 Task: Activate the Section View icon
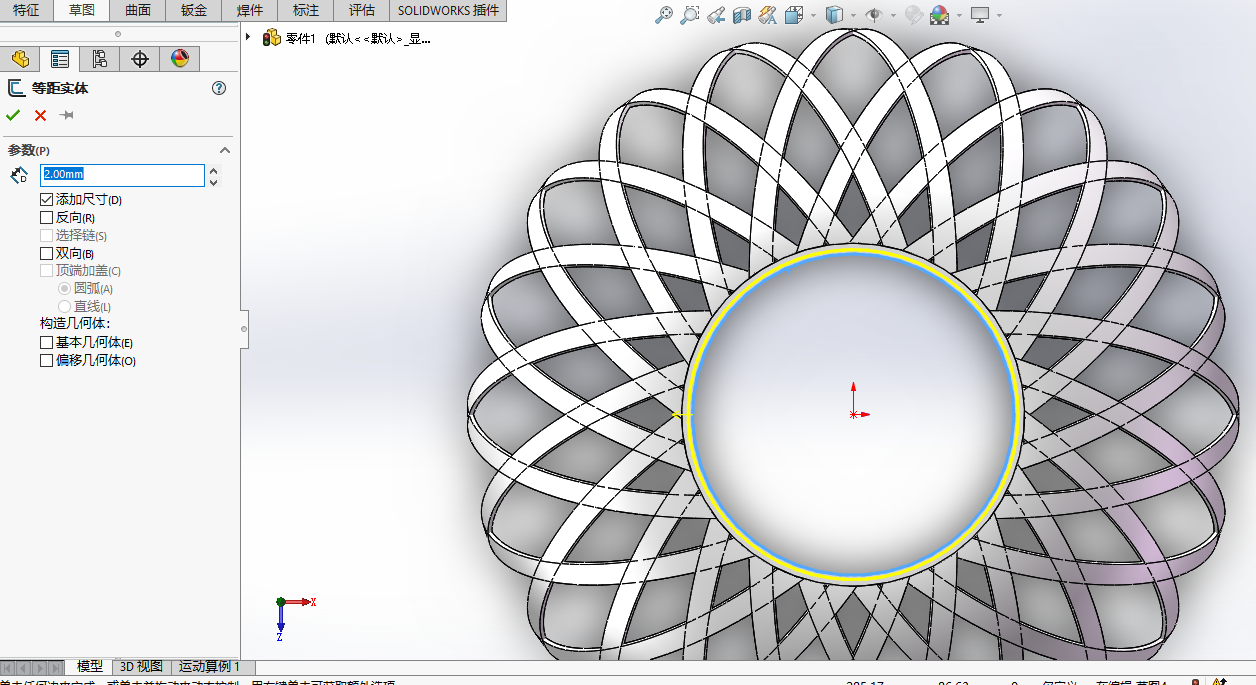[742, 15]
